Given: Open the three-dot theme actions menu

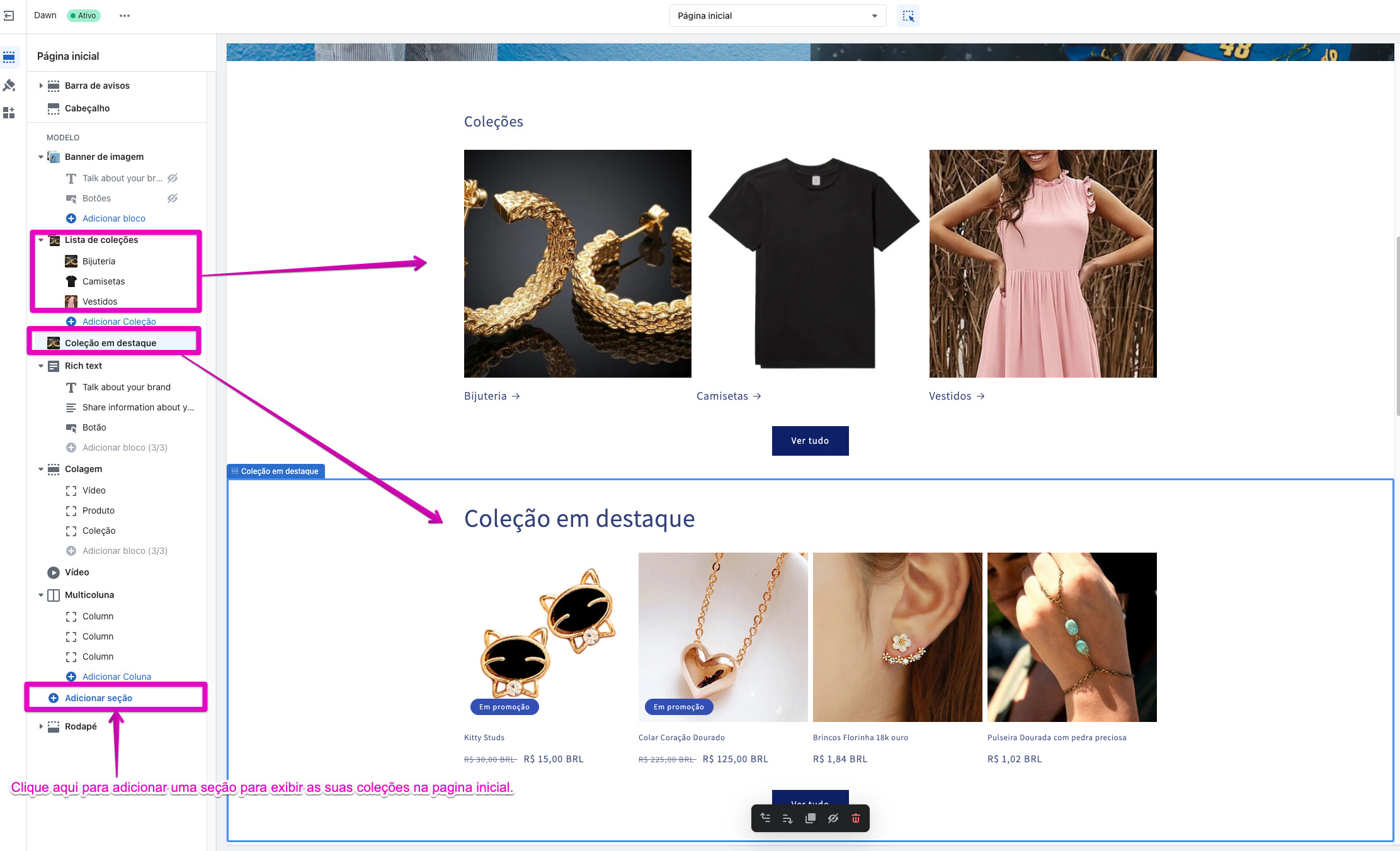Looking at the screenshot, I should [x=125, y=16].
